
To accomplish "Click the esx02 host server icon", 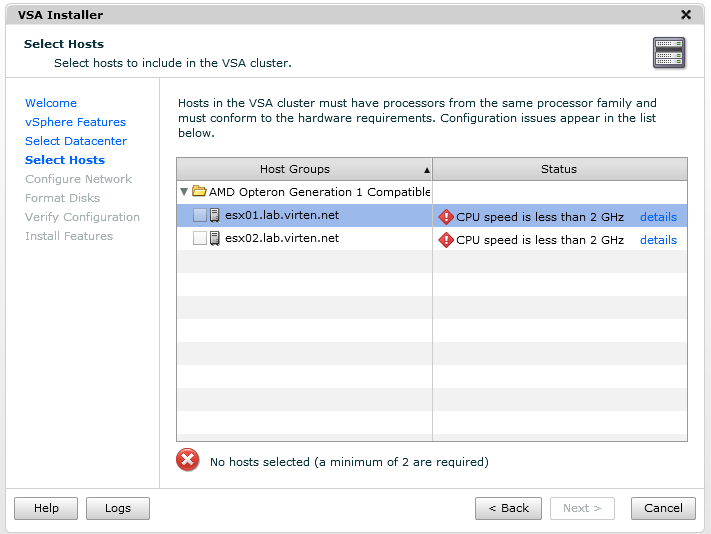I will 215,238.
